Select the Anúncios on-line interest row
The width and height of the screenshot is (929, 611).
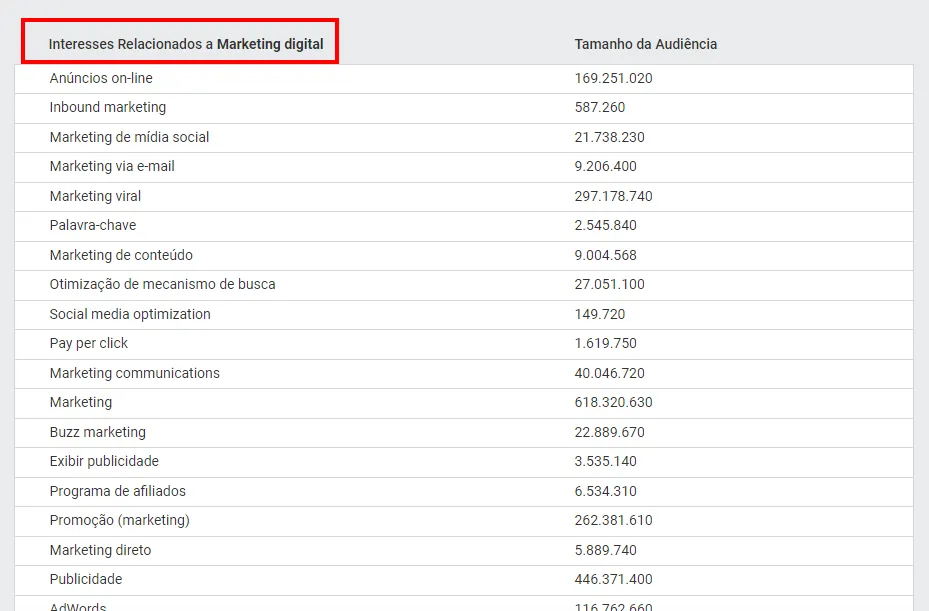coord(102,78)
